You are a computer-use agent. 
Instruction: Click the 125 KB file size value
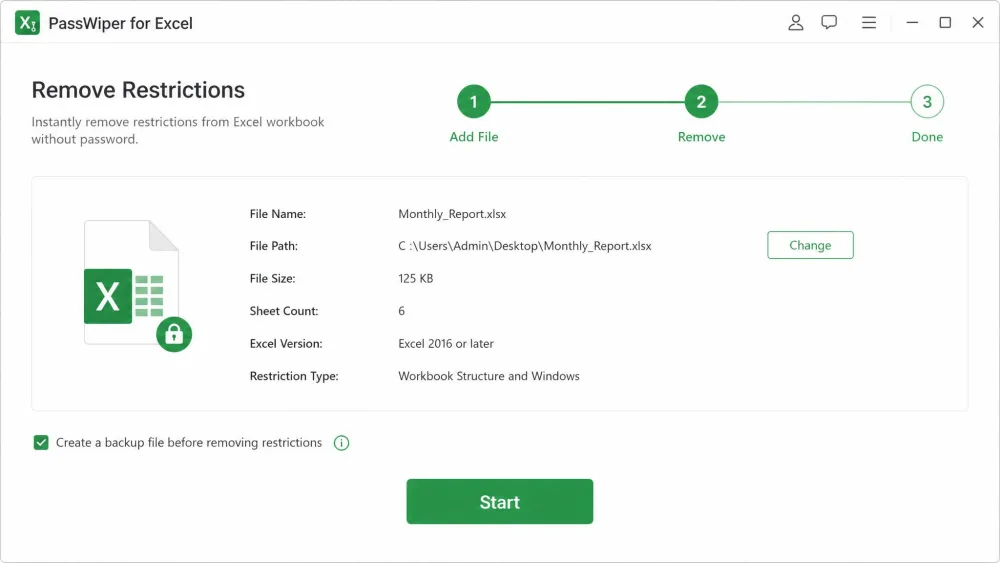(416, 279)
